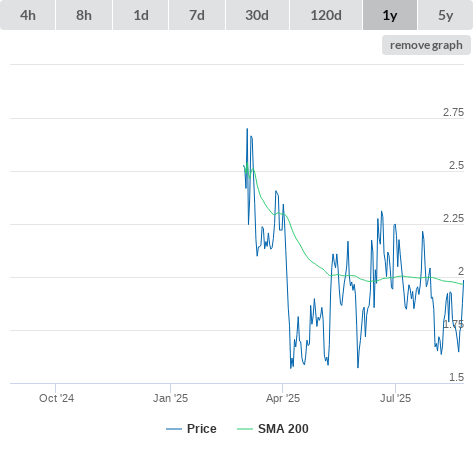Show the 5y price history

tap(446, 15)
